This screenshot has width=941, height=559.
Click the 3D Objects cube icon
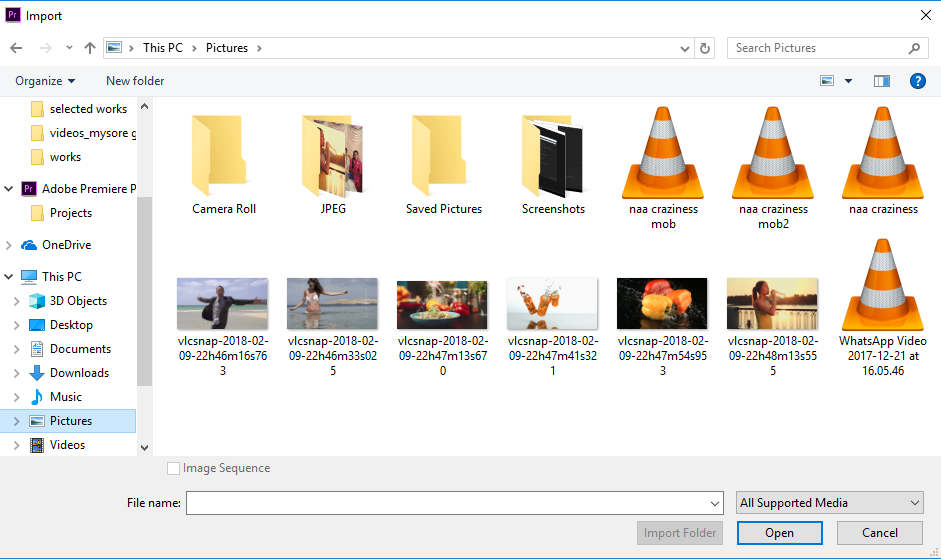[x=37, y=301]
